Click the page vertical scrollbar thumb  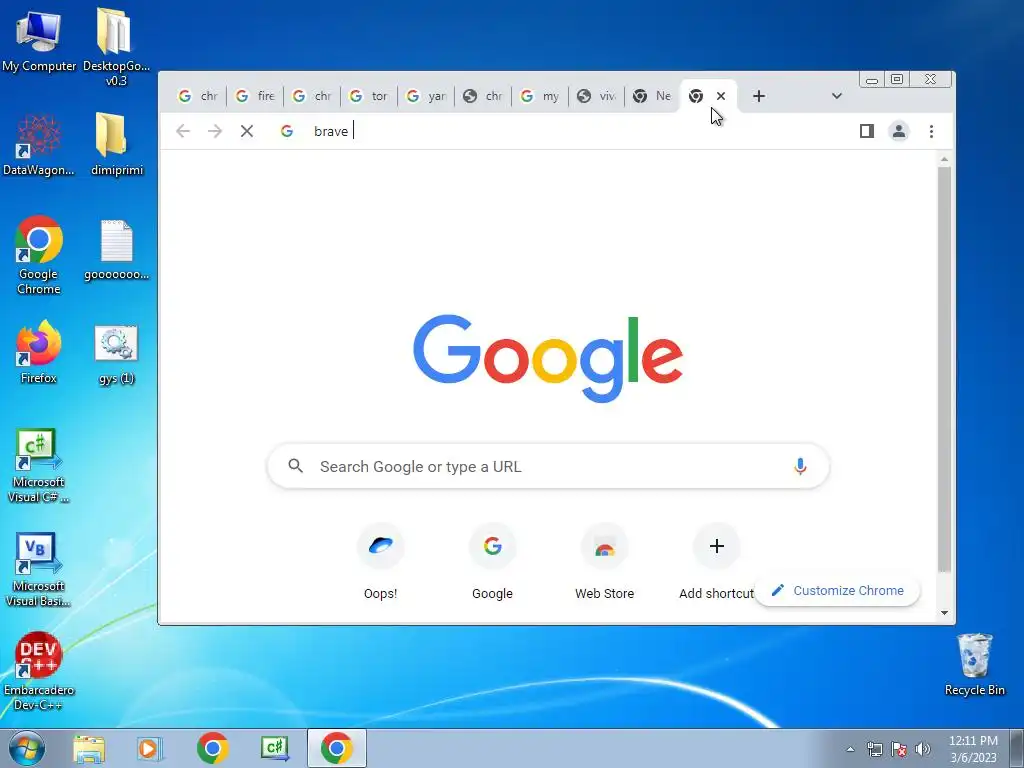(944, 369)
